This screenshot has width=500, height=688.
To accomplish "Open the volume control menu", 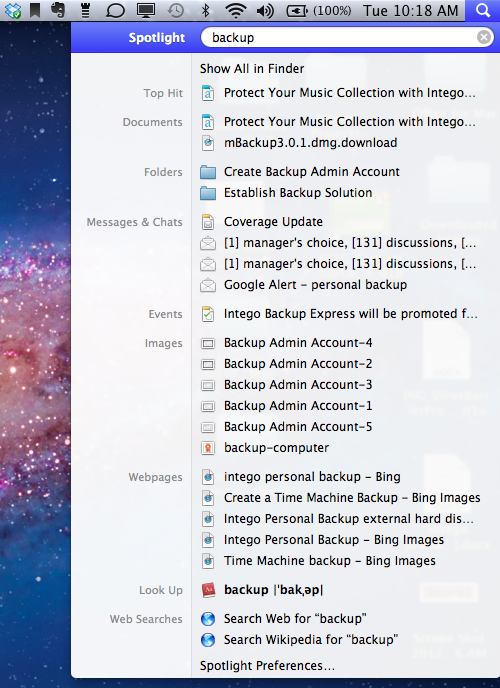I will tap(265, 11).
